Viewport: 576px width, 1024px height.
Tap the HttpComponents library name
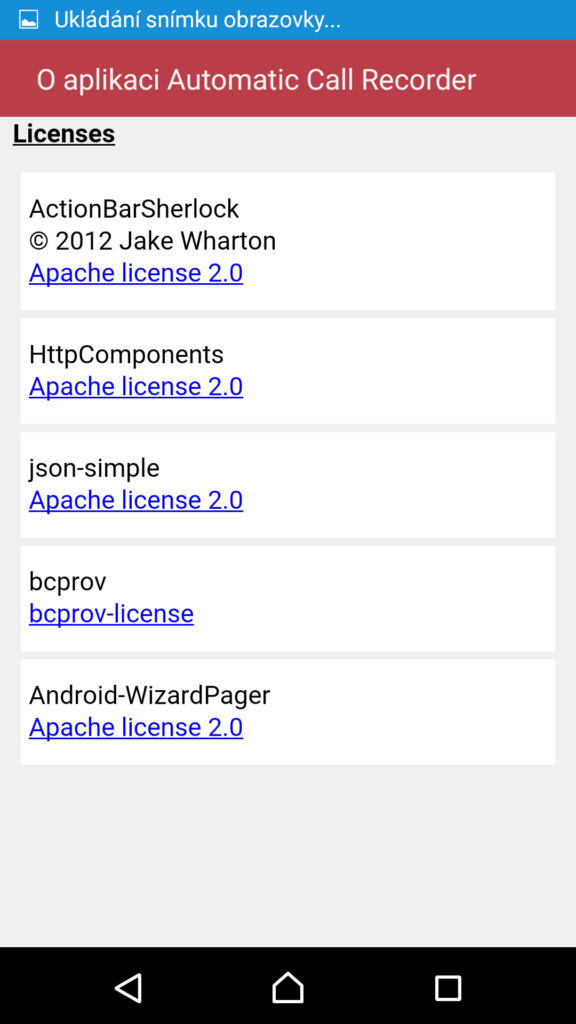[x=126, y=355]
